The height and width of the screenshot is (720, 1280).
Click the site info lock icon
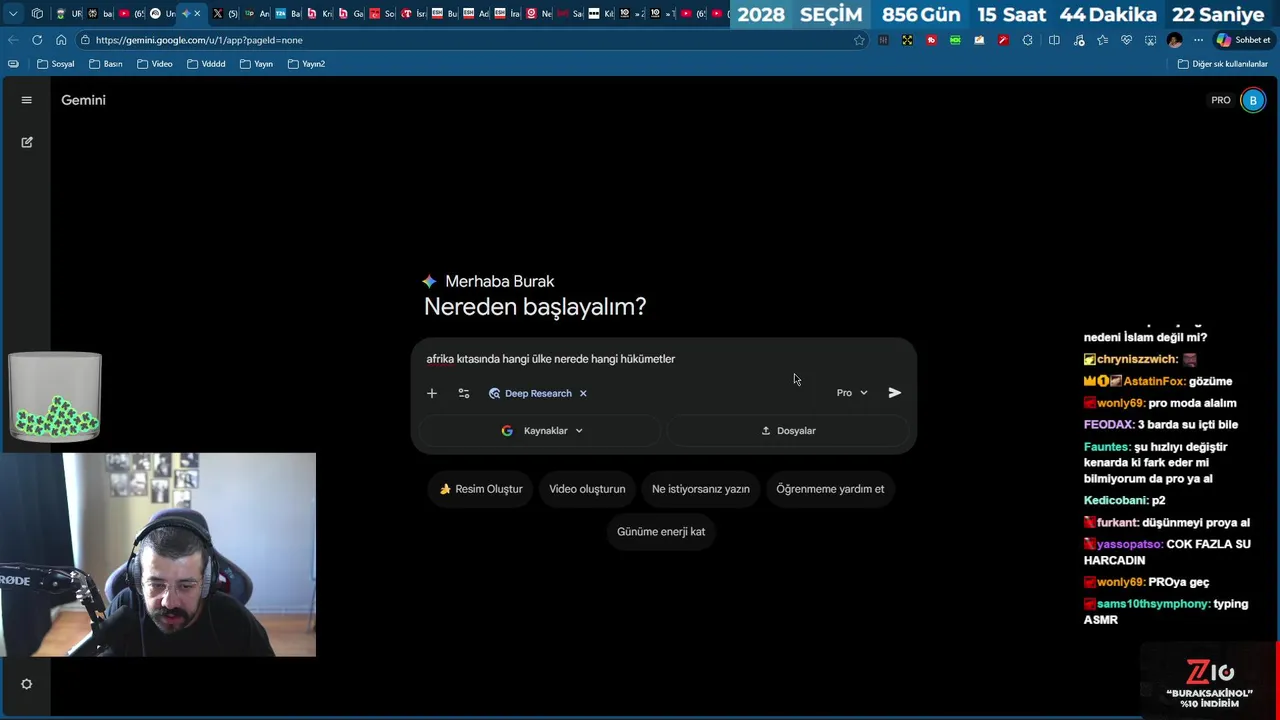[x=86, y=40]
